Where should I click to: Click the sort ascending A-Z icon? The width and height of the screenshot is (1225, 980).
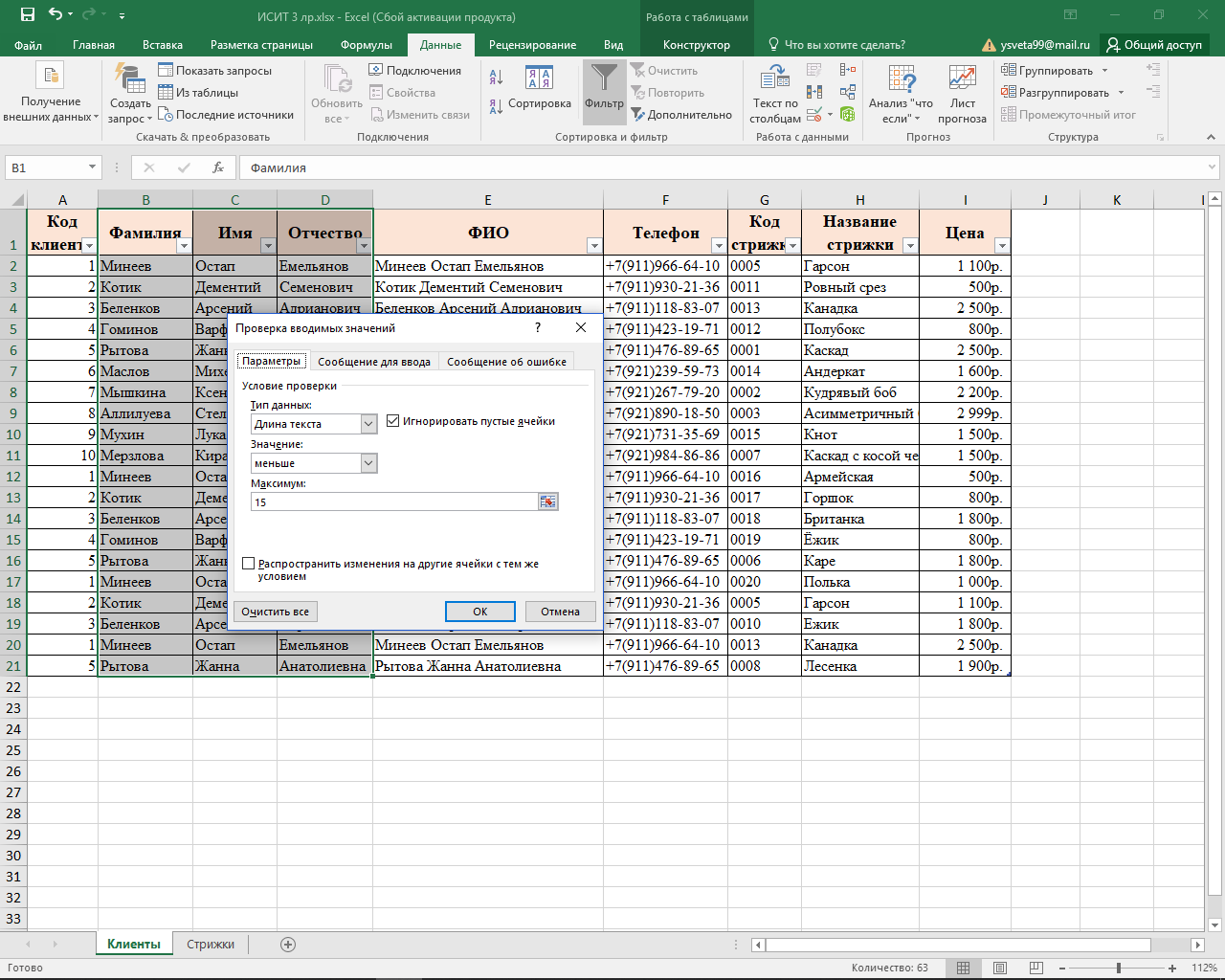(x=496, y=78)
